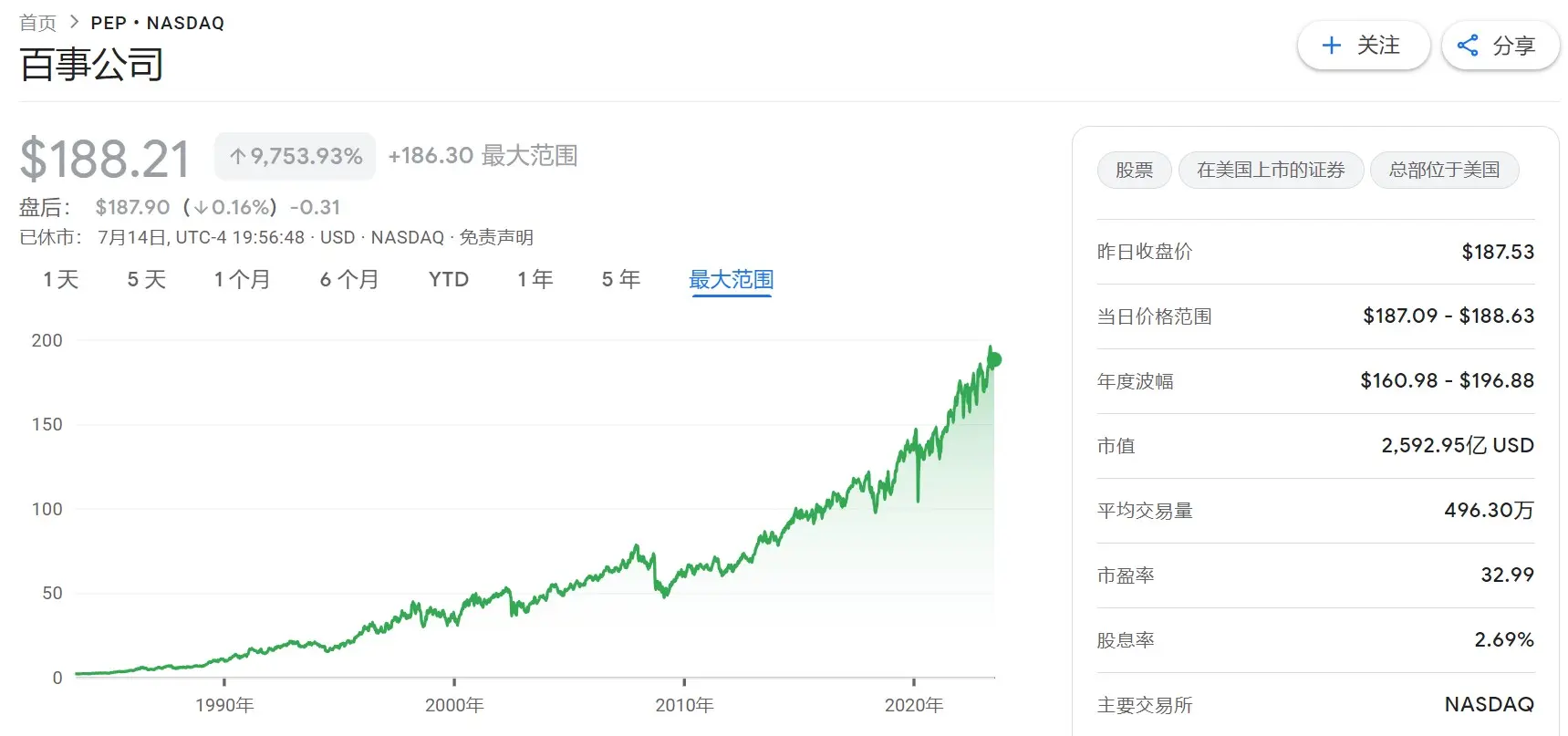Click the 昨日收盘价 label
1568x736 pixels.
(x=1145, y=252)
